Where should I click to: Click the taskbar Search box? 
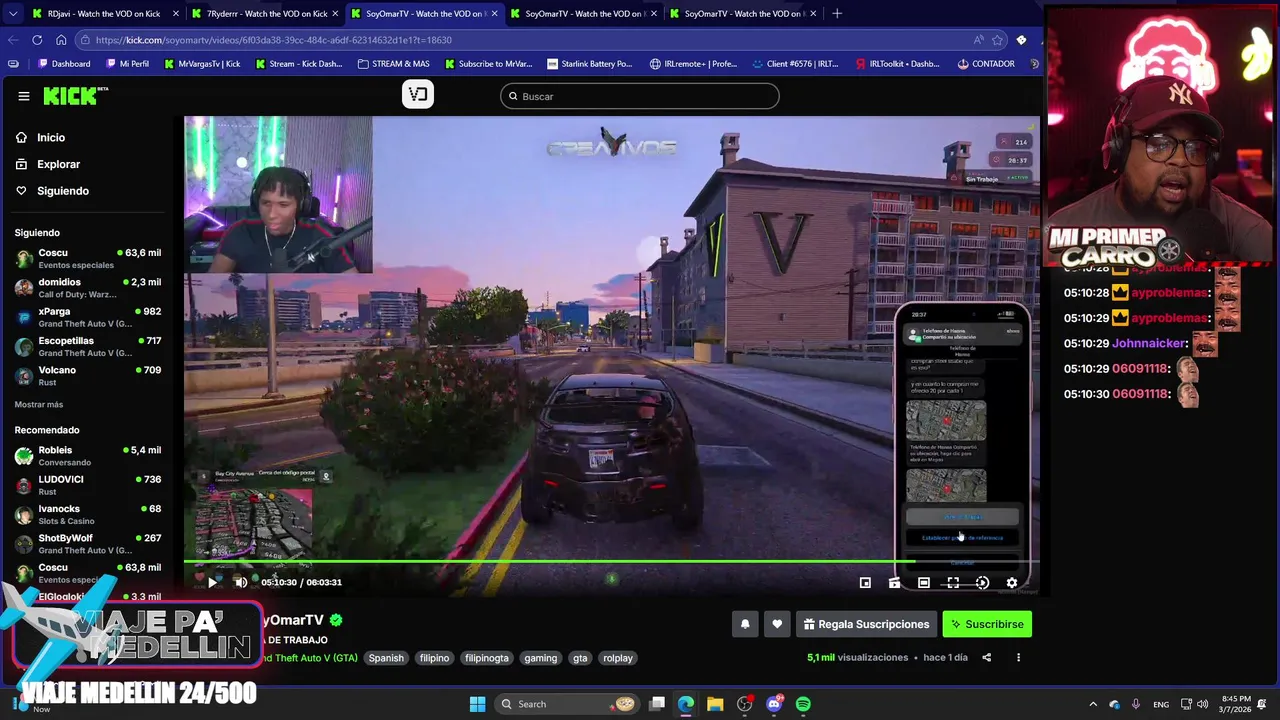567,704
